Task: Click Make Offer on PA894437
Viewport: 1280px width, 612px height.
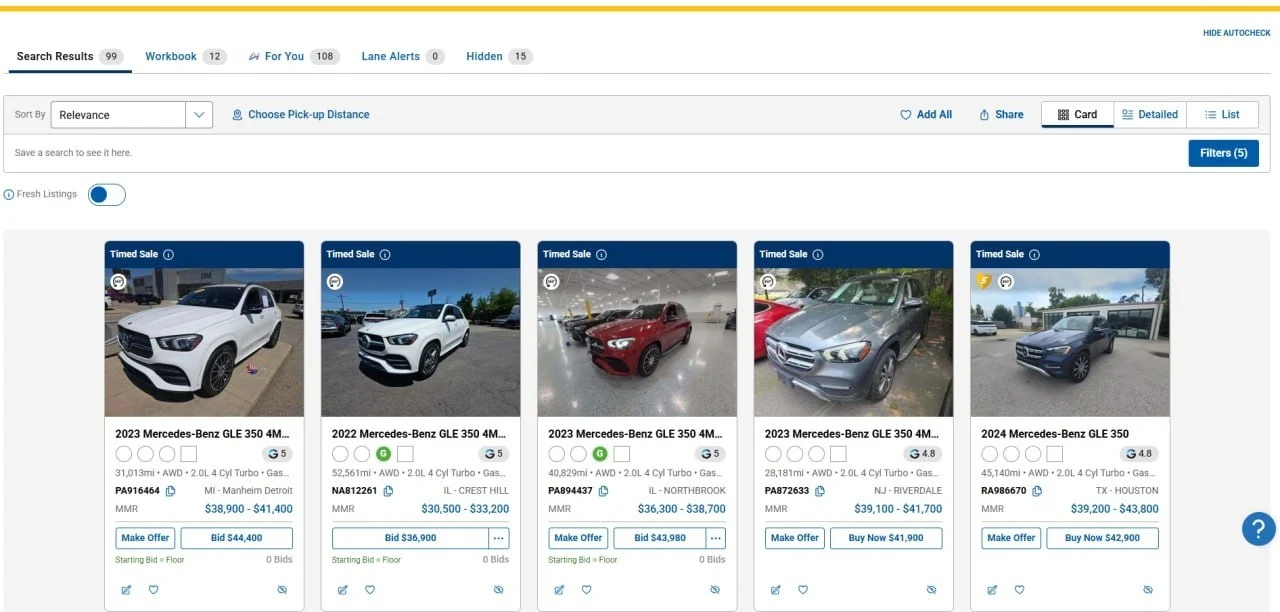Action: (x=579, y=538)
